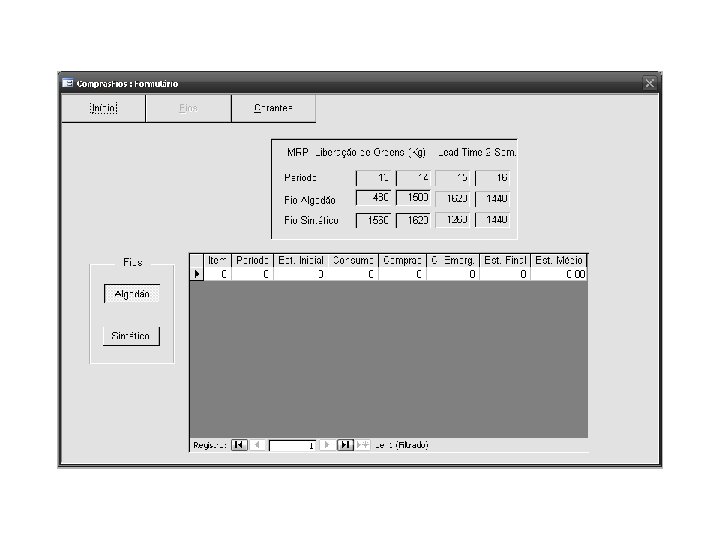The height and width of the screenshot is (540, 720).
Task: Click the Item cell in first grid row
Action: [217, 274]
